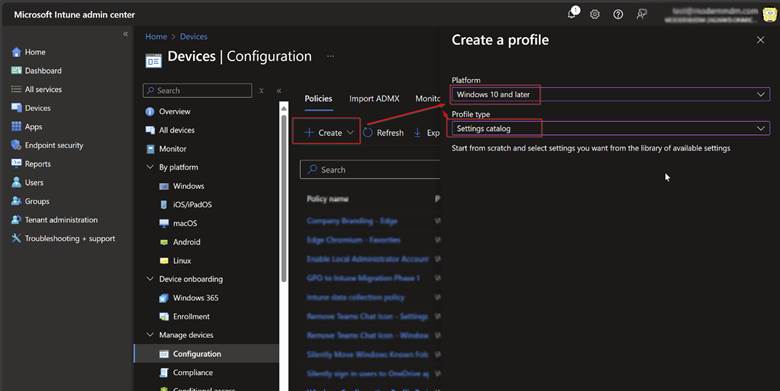Screen dimensions: 780x391
Task: Collapse the main left navigation pane
Action: tap(125, 34)
